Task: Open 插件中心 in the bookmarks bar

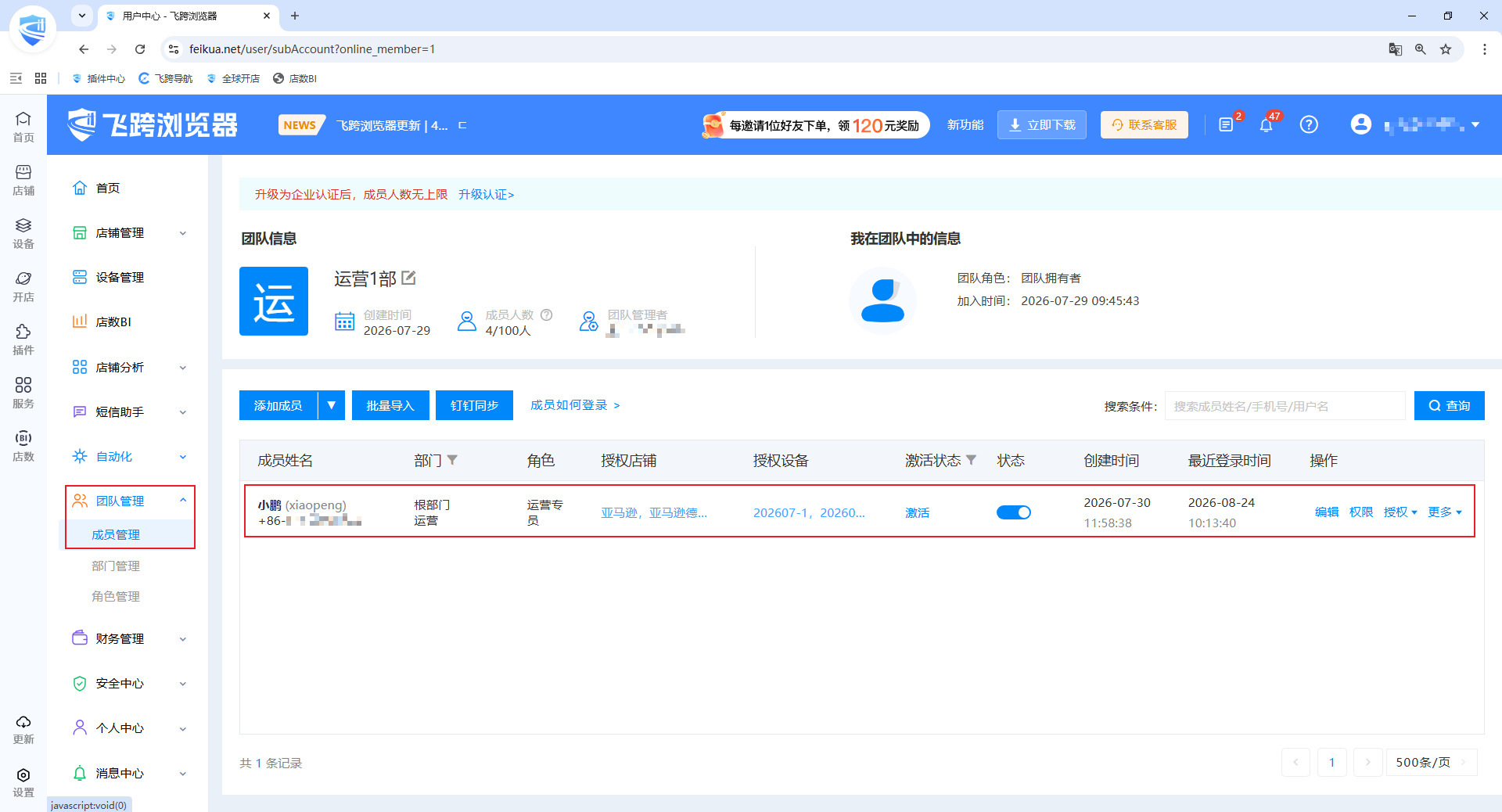Action: (x=99, y=78)
